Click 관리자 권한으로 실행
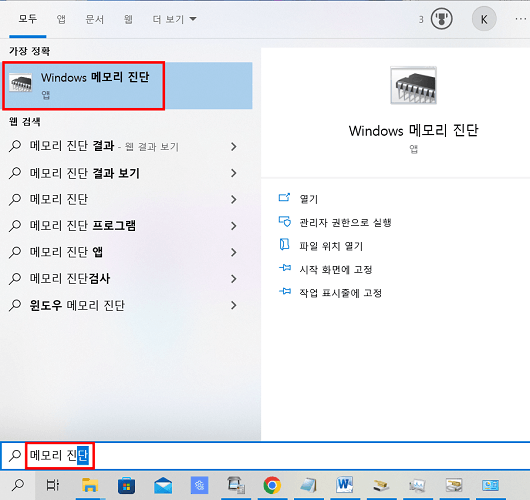This screenshot has width=530, height=500. click(345, 222)
